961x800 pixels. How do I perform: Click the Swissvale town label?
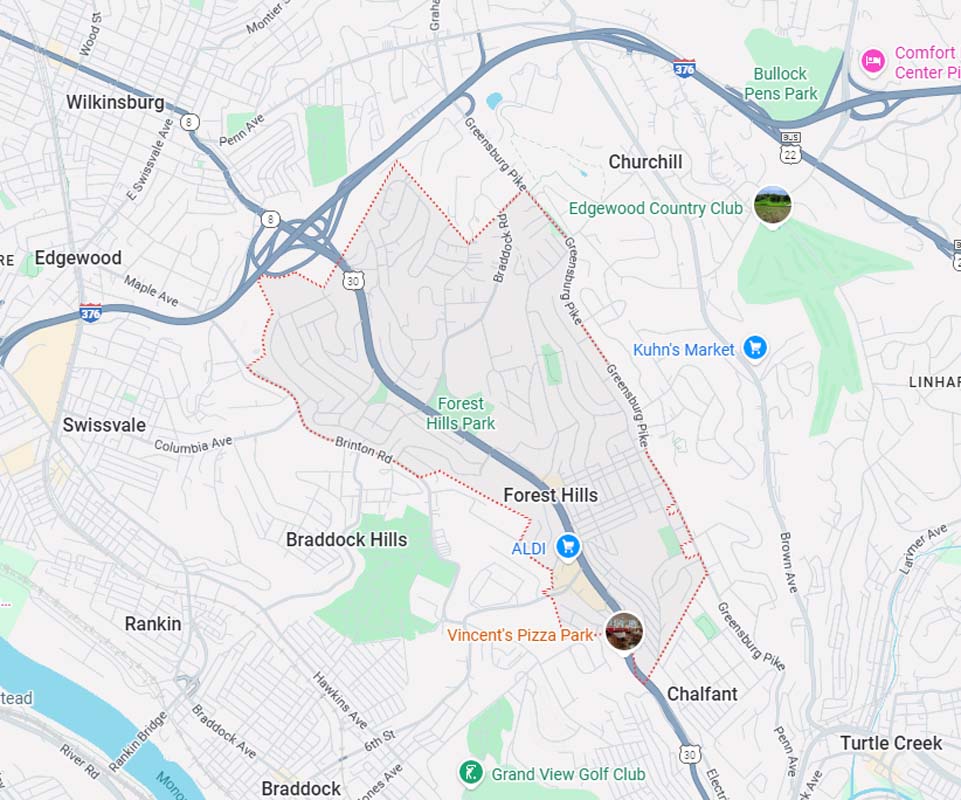[x=104, y=425]
